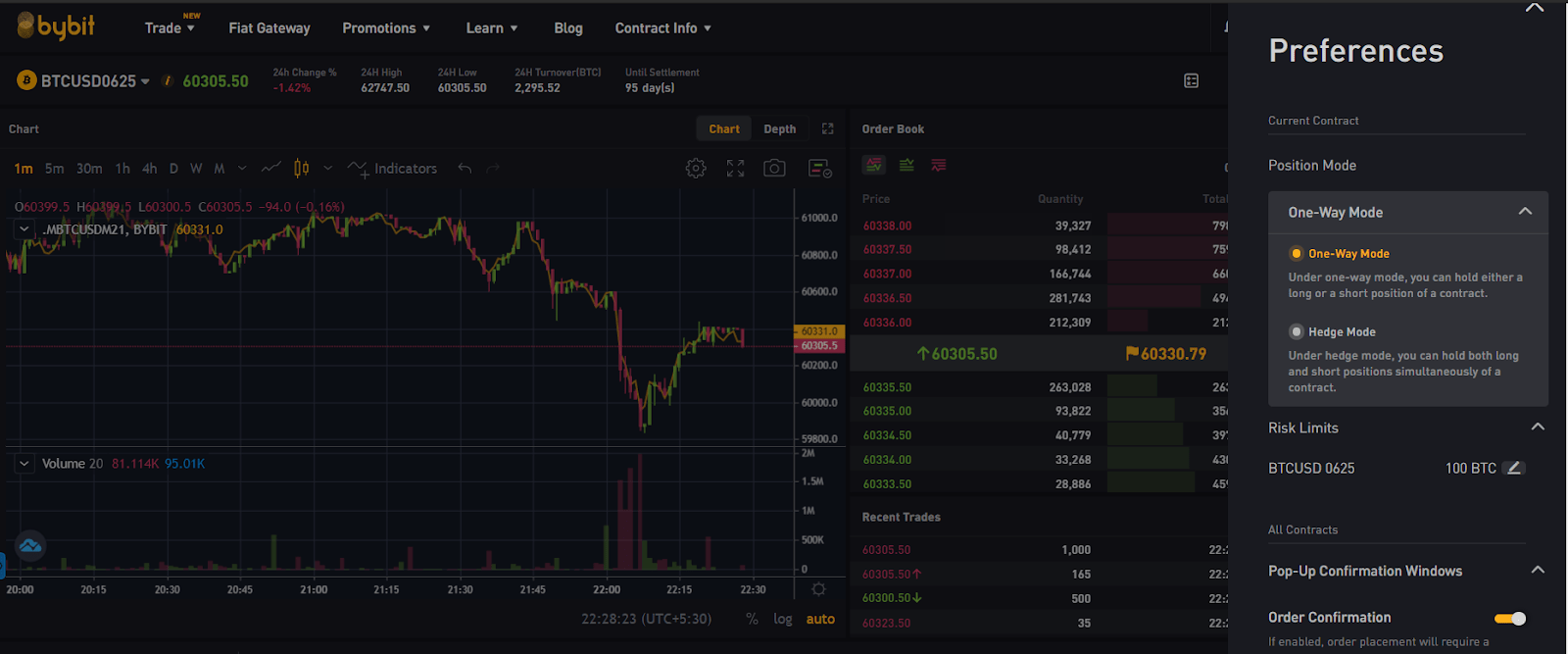Open the Indicators menu
Screen dimensions: 1568x654
click(x=393, y=169)
